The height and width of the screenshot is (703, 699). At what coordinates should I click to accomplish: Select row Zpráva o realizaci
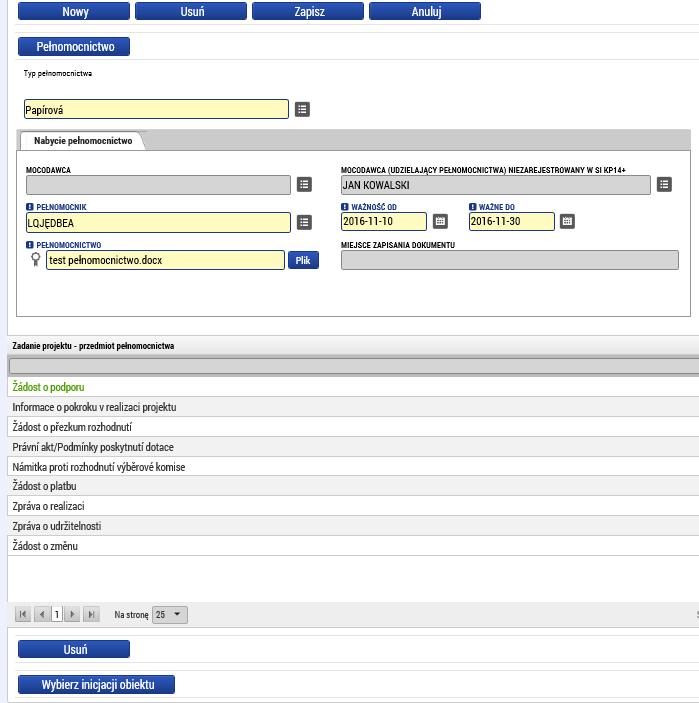pos(353,506)
